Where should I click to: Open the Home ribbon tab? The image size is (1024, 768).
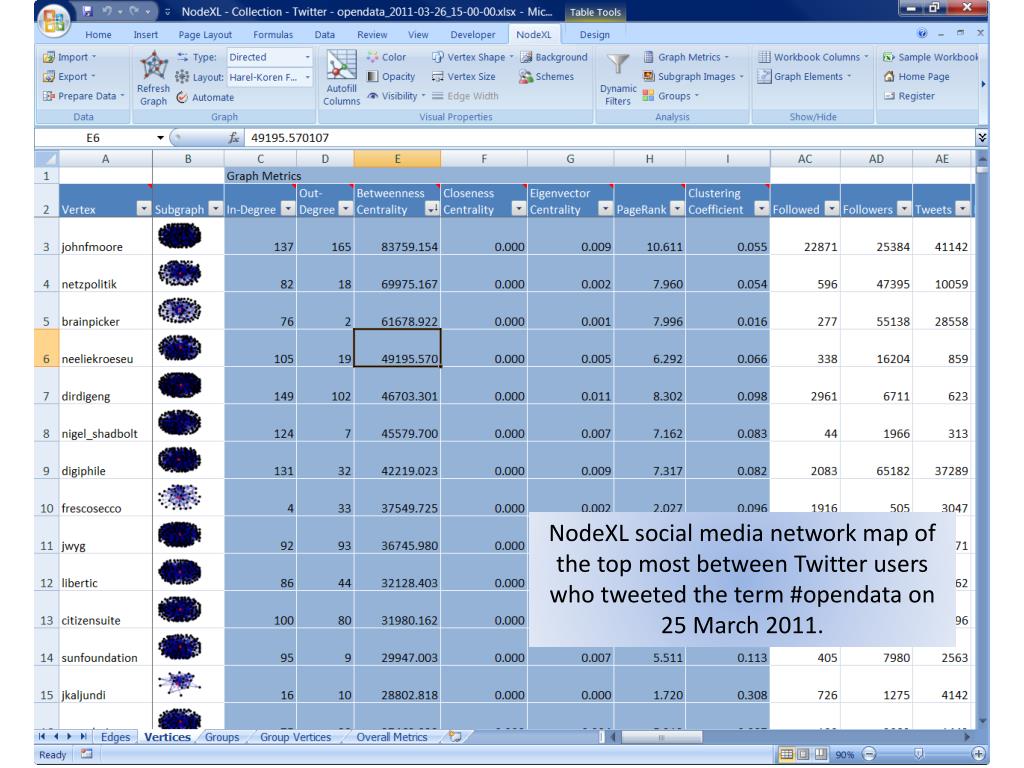pos(98,35)
